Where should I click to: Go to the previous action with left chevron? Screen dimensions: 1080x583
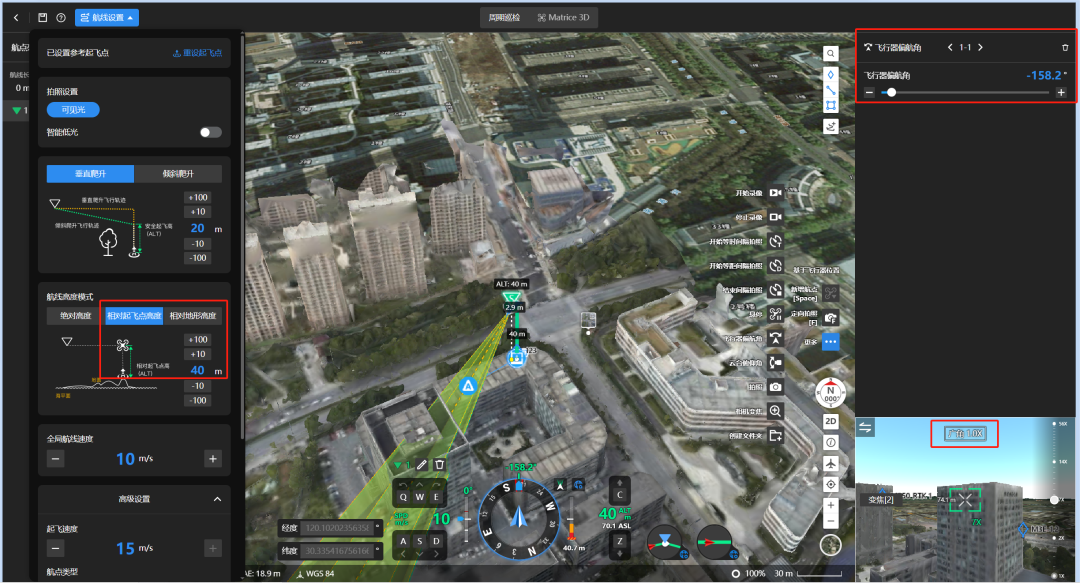(950, 48)
